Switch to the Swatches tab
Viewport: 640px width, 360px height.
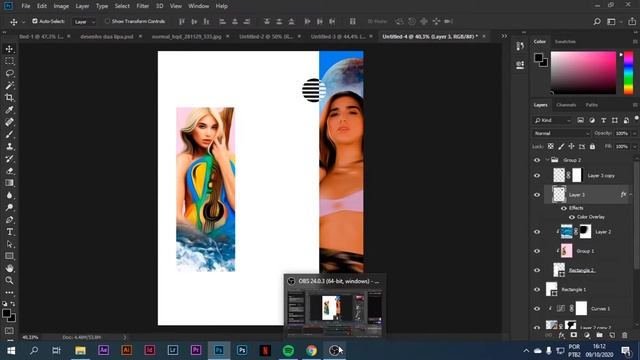(565, 42)
